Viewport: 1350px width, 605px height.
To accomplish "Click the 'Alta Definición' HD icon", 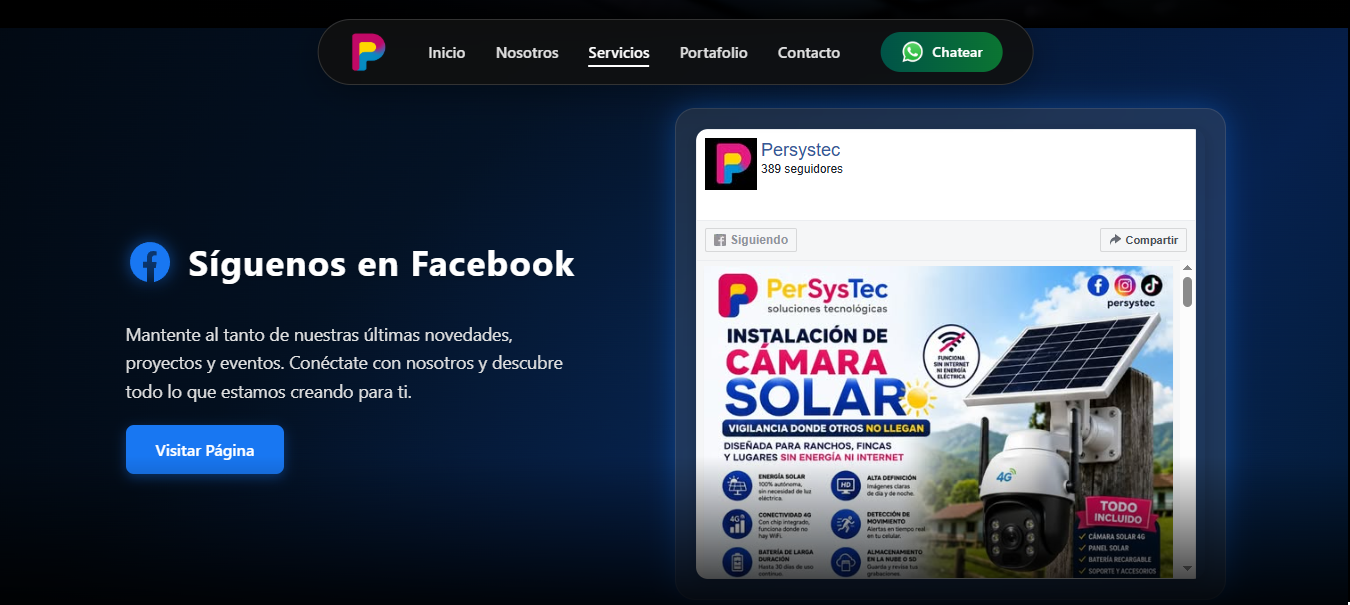I will pos(846,485).
